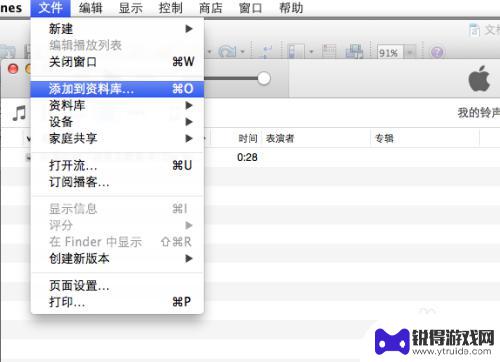Select 打开流… menu entry
The height and width of the screenshot is (362, 500).
pos(117,165)
